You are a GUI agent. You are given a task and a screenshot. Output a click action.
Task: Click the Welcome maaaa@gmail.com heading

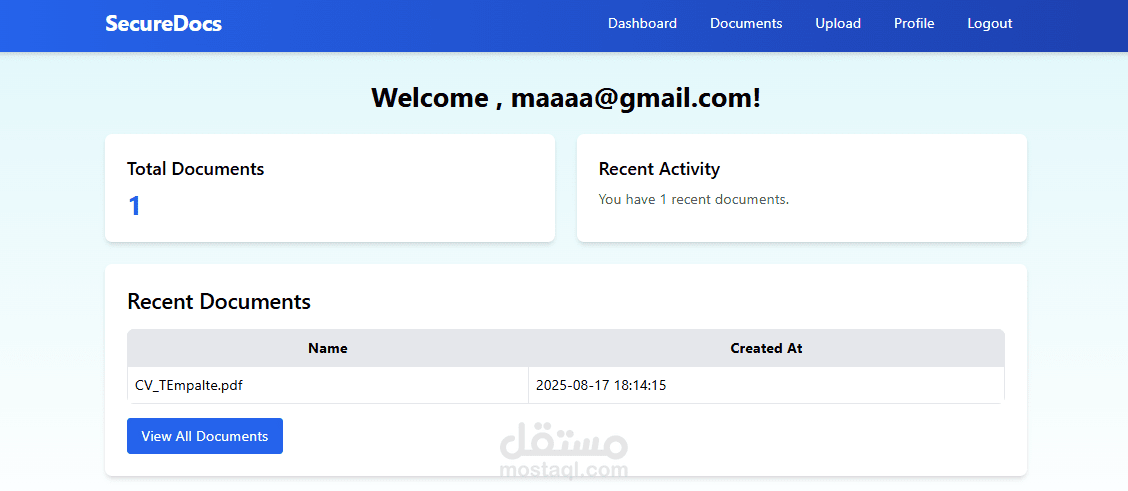[566, 98]
